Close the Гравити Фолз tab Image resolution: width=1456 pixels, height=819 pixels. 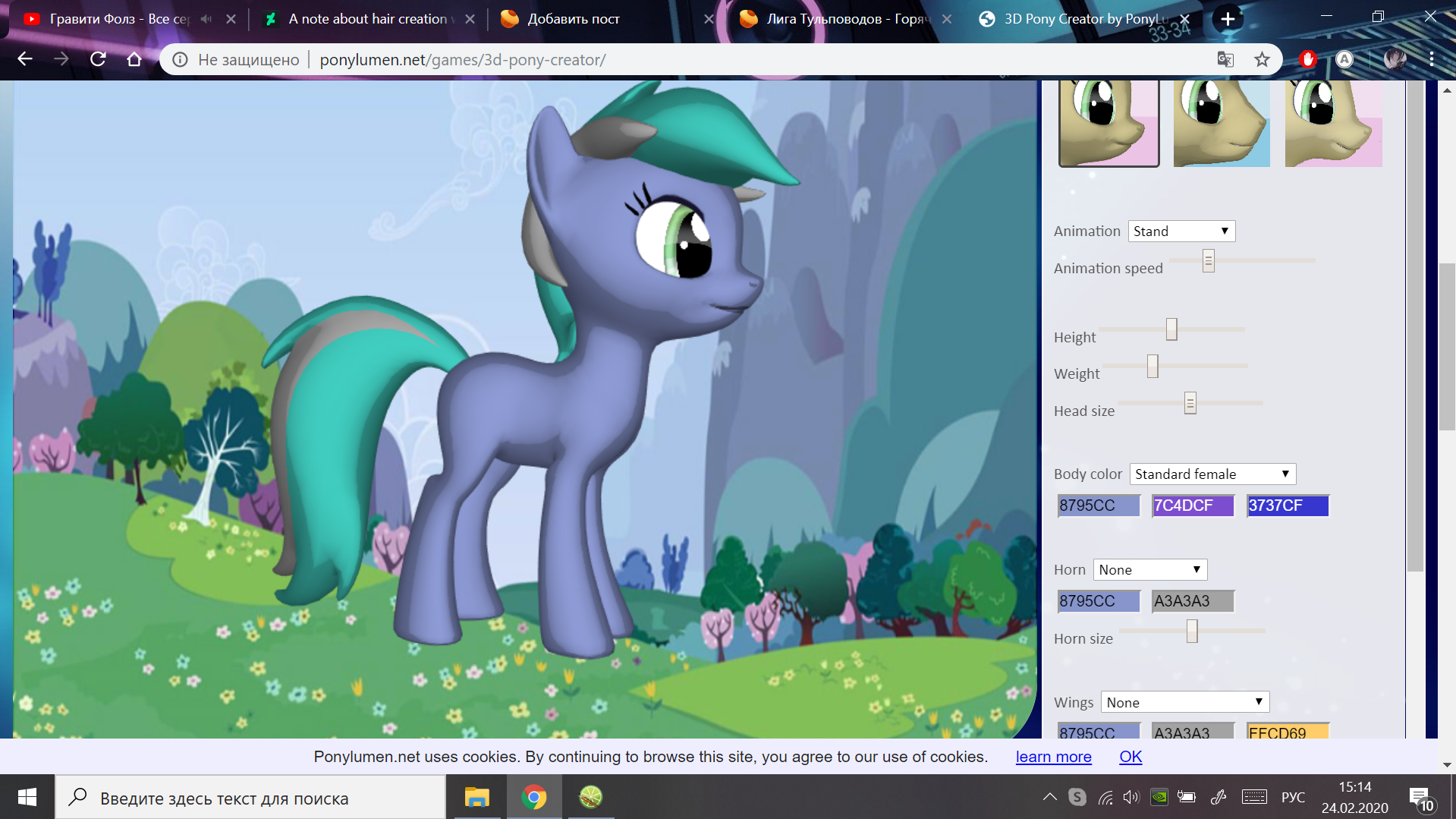tap(231, 19)
